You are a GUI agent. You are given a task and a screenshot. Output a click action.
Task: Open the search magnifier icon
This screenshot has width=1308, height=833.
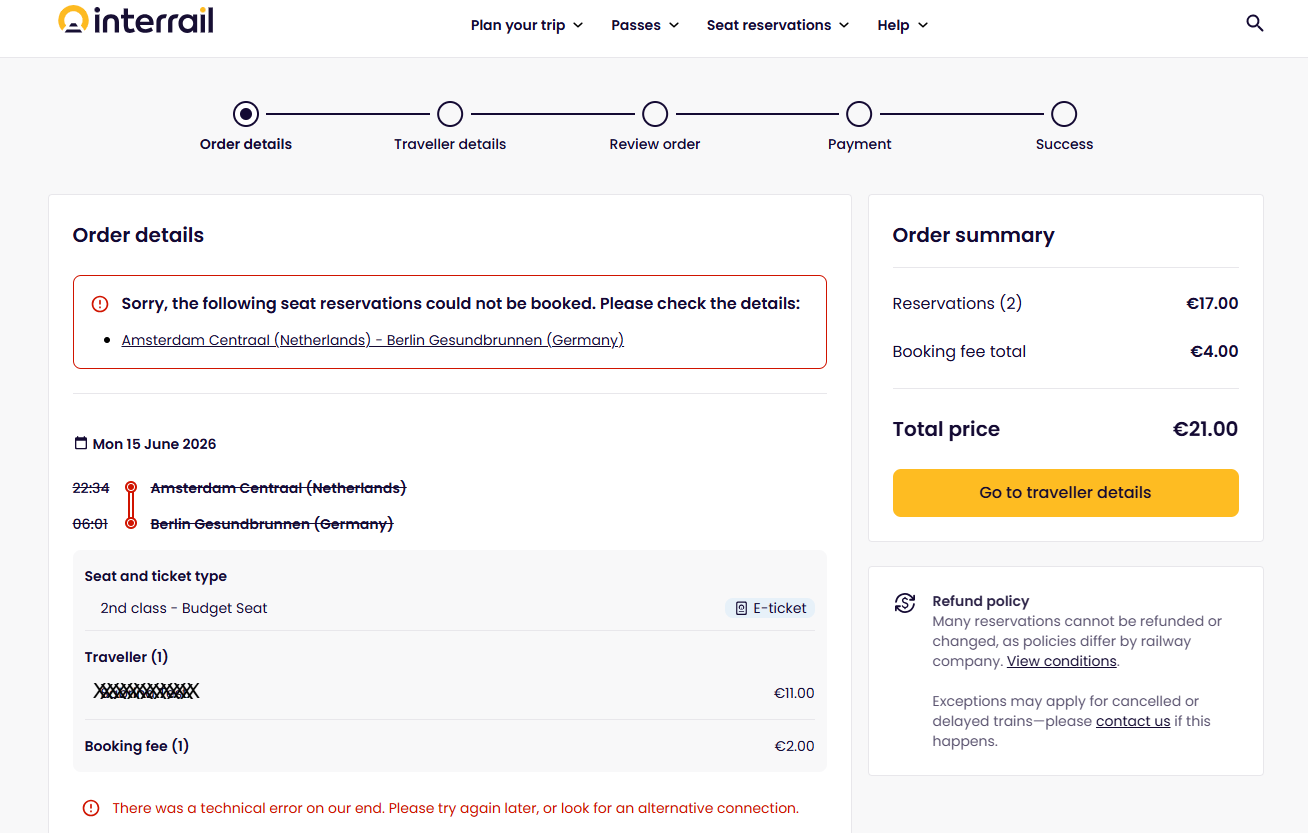click(1255, 23)
